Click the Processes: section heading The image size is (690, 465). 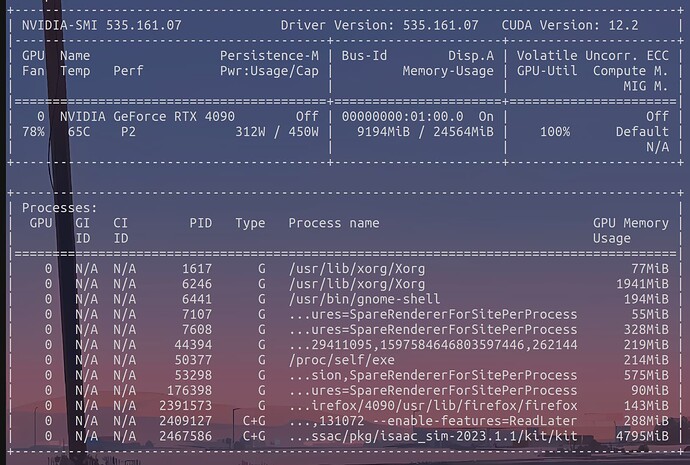coord(61,207)
